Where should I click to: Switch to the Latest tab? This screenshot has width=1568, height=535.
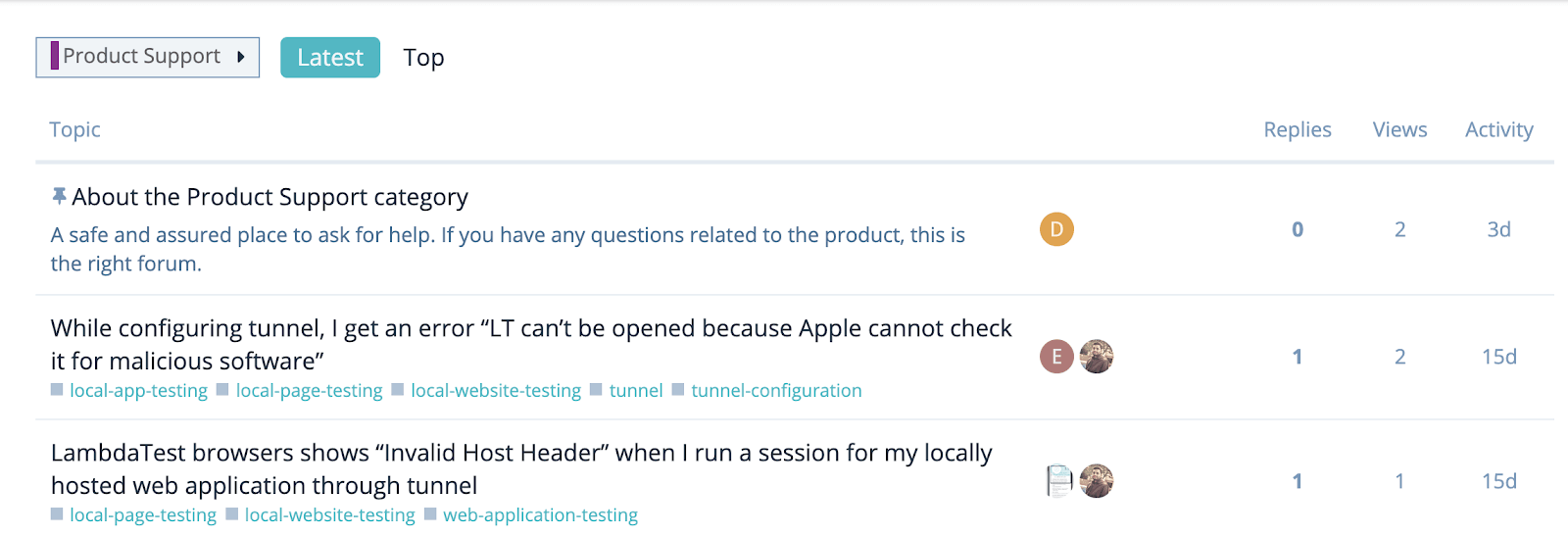(x=330, y=58)
